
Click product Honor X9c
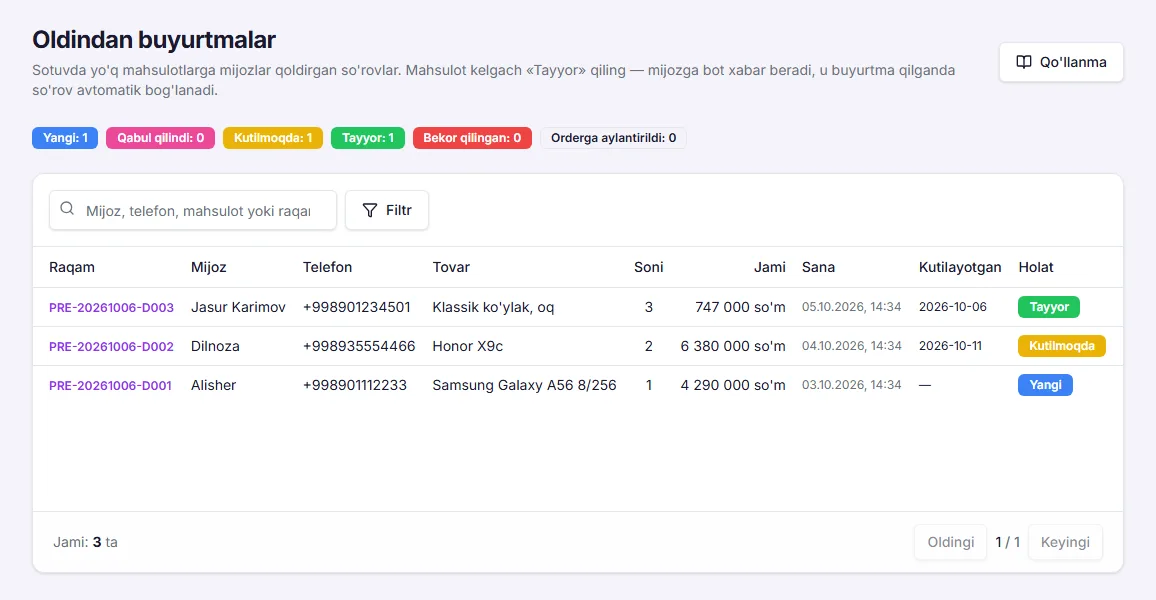tap(467, 346)
